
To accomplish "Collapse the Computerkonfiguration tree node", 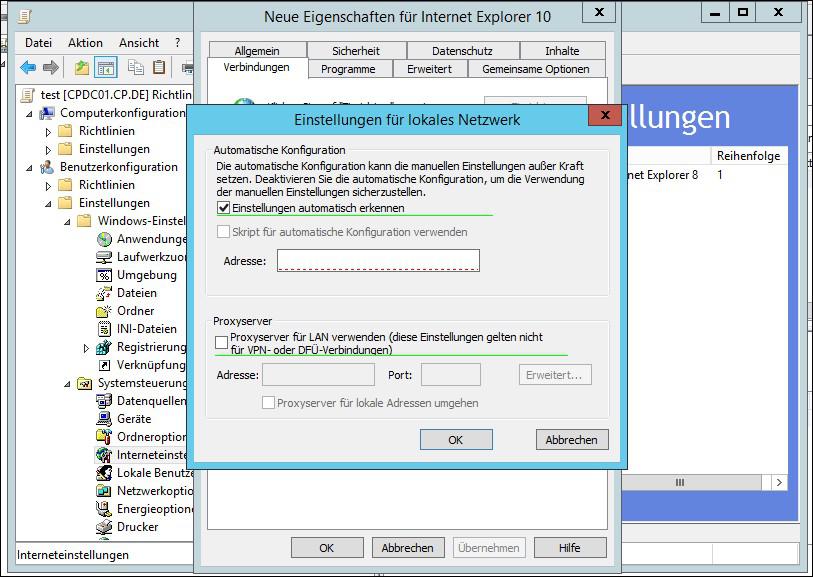I will (30, 114).
